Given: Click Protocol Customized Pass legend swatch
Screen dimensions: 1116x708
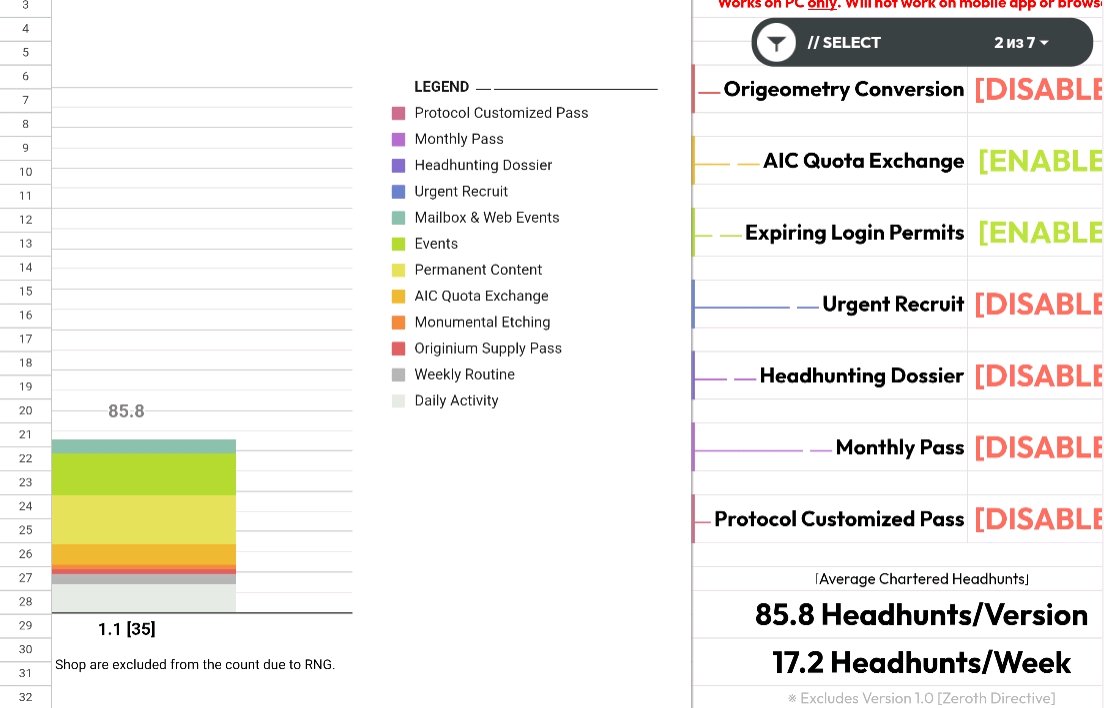Looking at the screenshot, I should click(x=398, y=114).
